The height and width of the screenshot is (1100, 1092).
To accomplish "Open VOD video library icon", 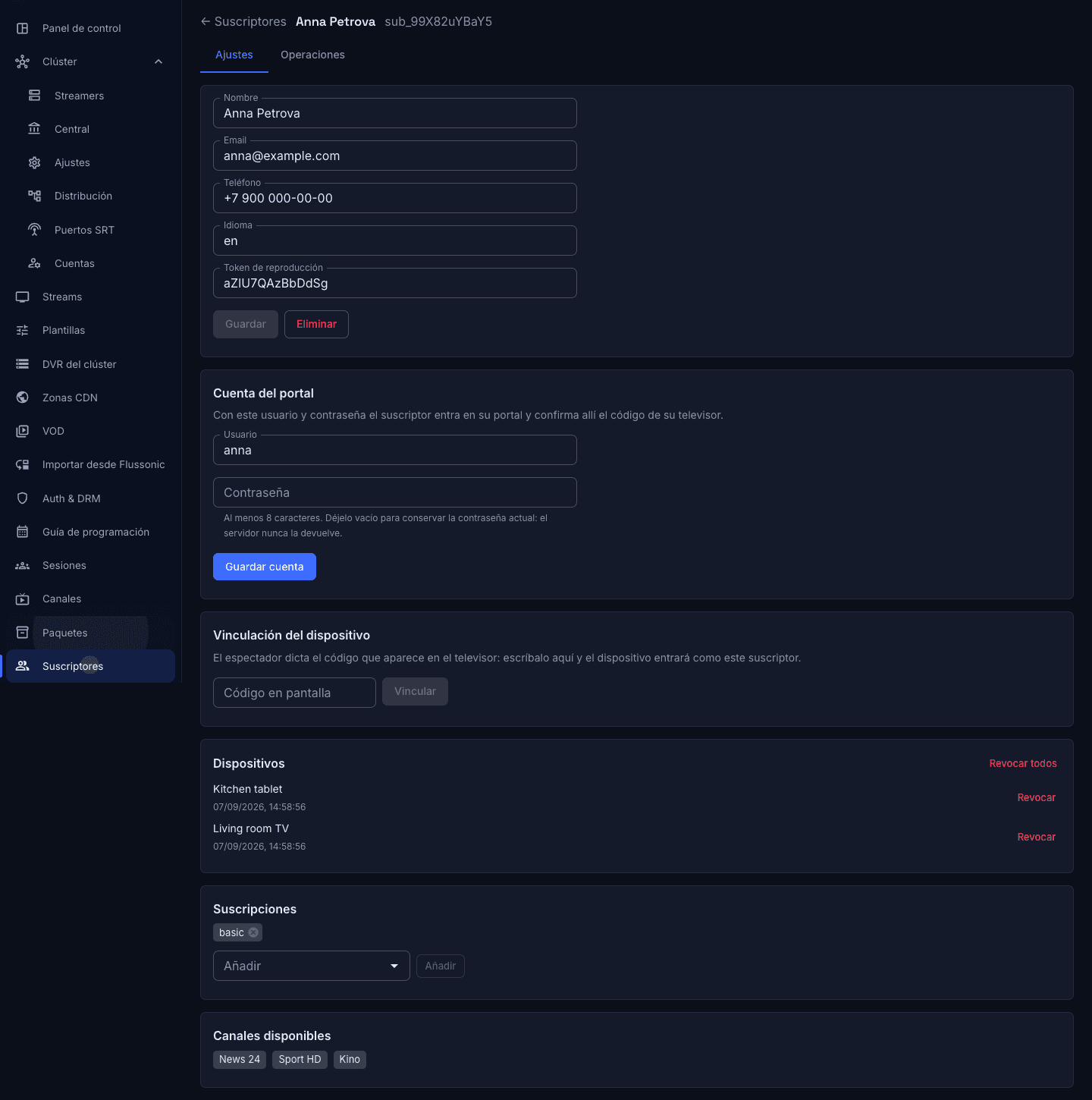I will point(23,431).
